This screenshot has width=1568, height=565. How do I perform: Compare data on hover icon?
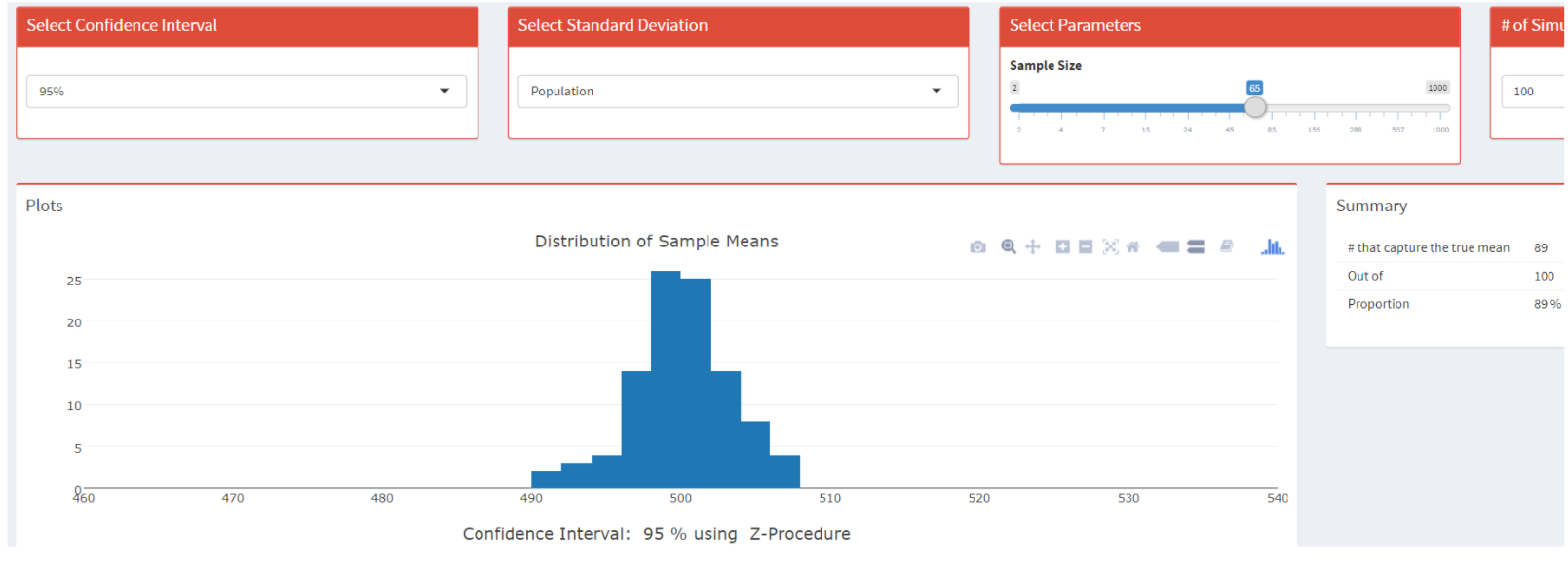point(1196,247)
